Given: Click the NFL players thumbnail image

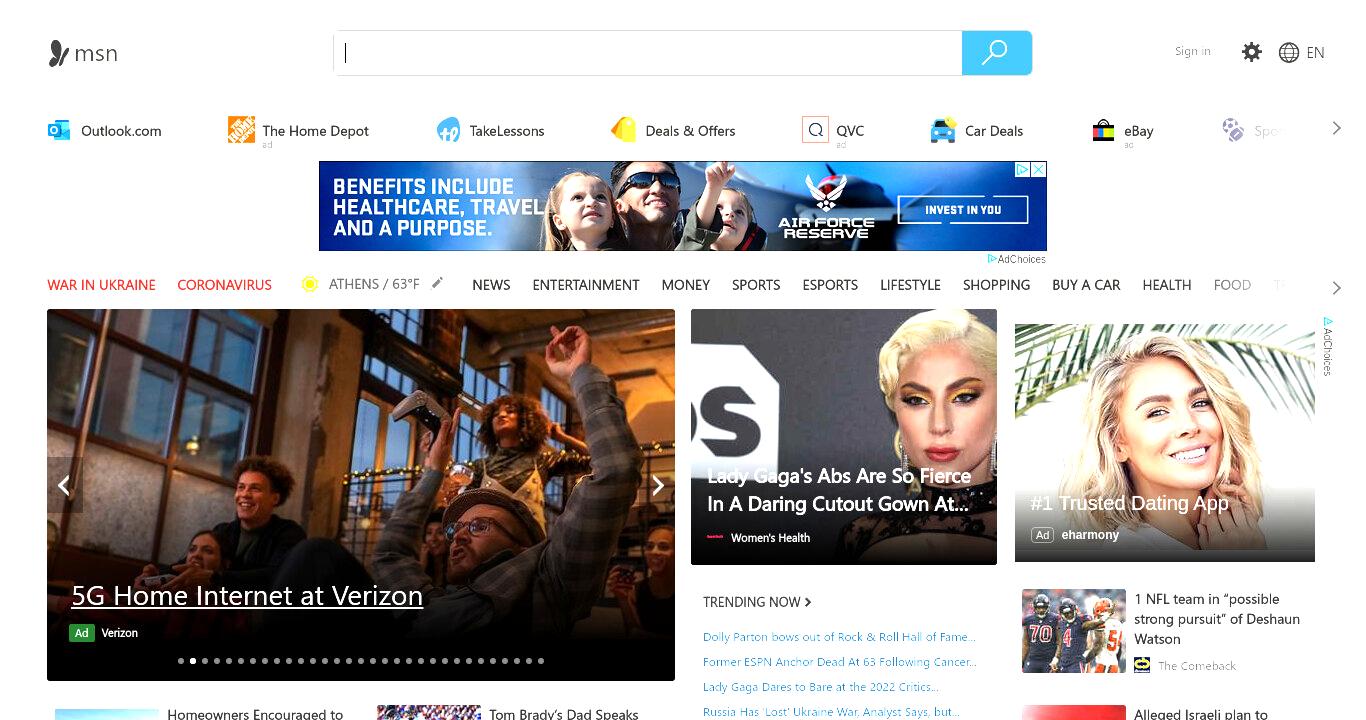Looking at the screenshot, I should pos(1074,631).
